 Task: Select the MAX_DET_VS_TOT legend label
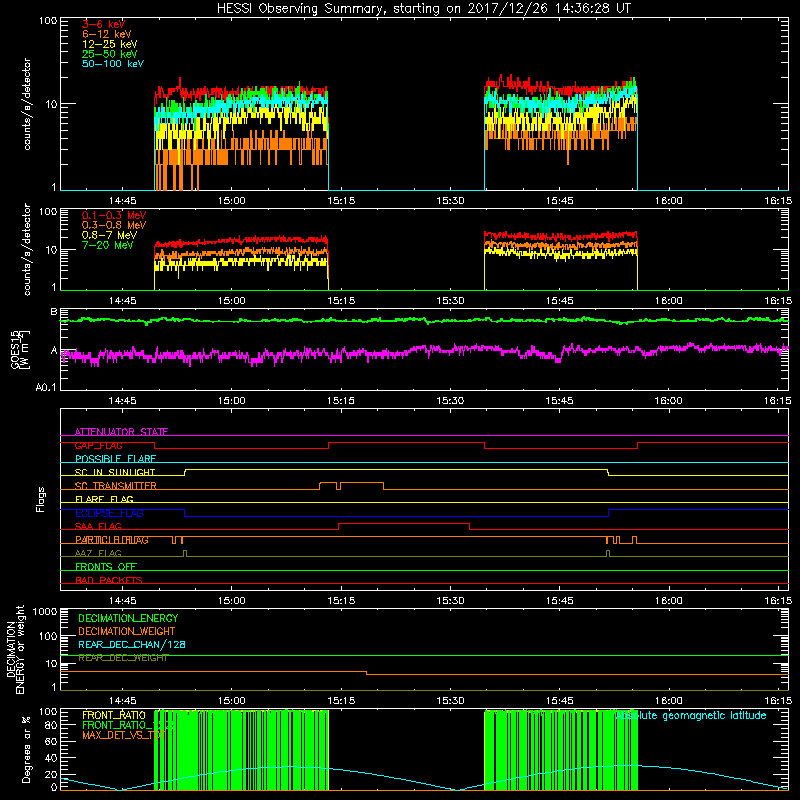pos(124,735)
